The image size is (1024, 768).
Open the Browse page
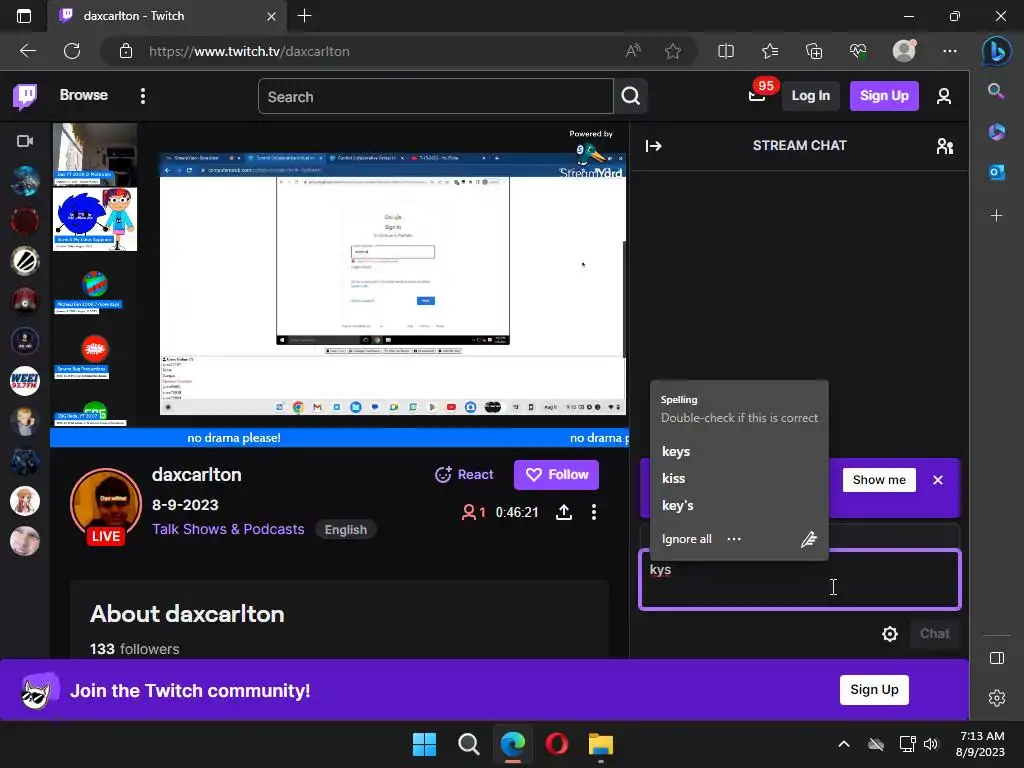click(x=84, y=95)
